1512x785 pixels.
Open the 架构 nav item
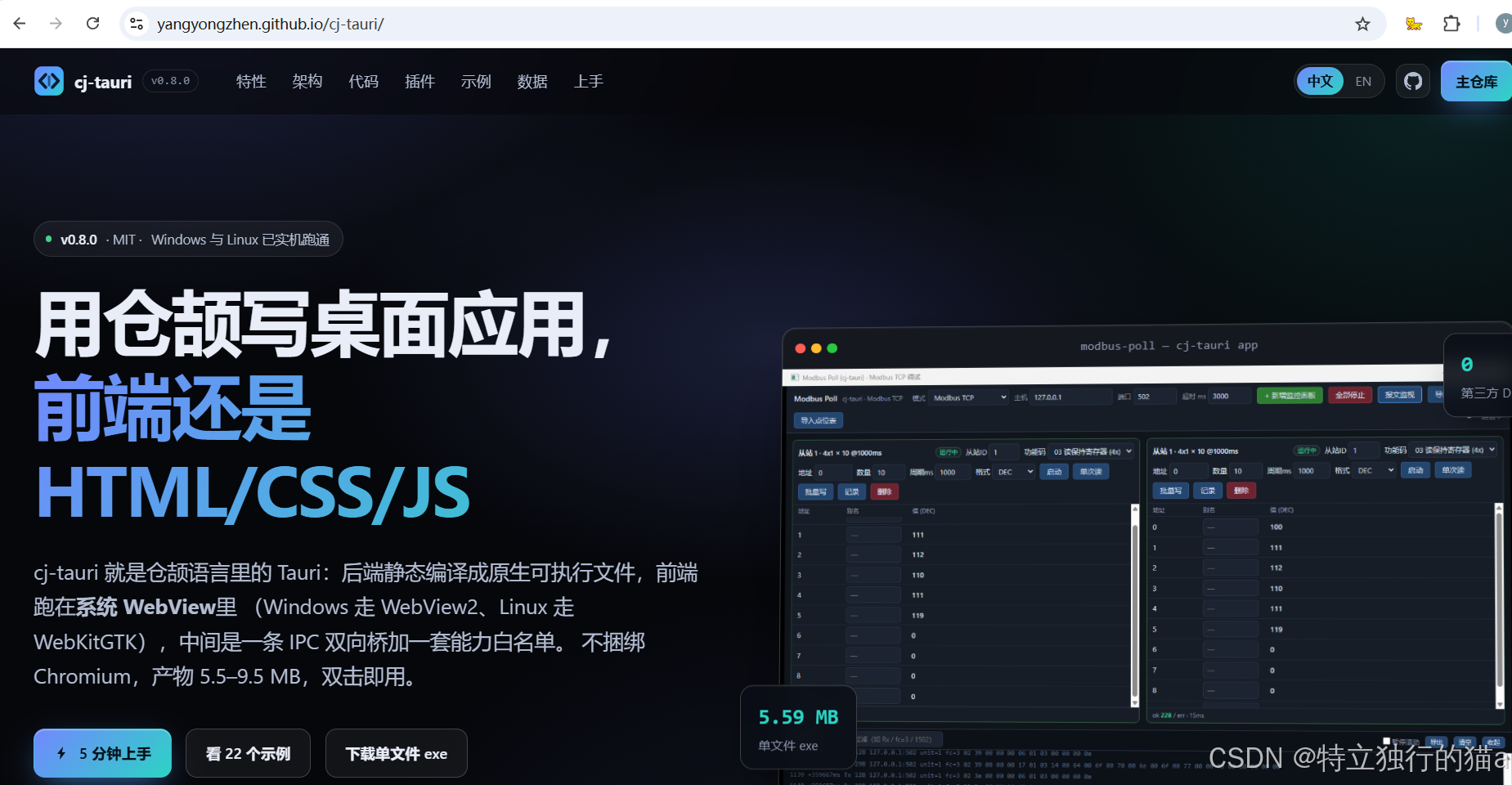pos(307,81)
